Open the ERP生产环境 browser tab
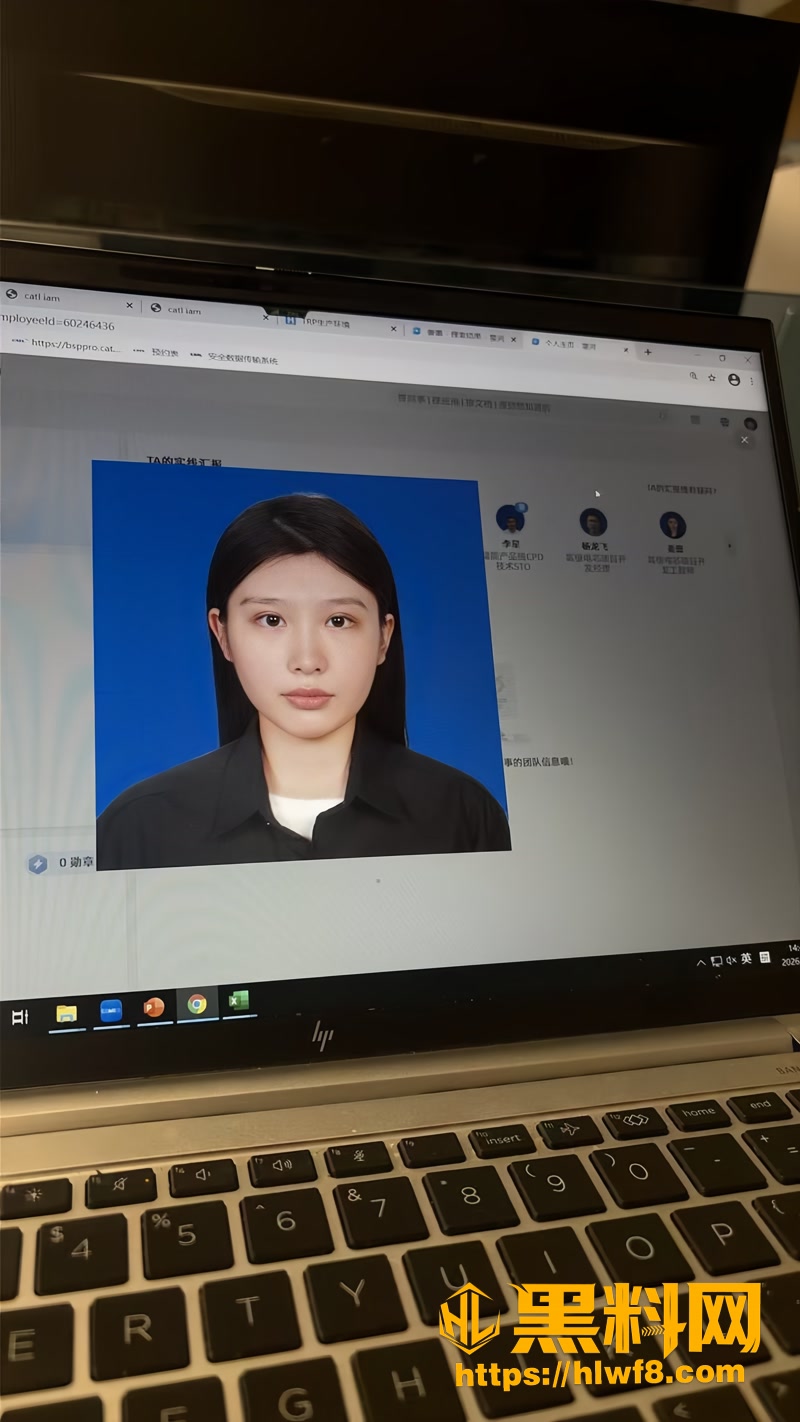Image resolution: width=800 pixels, height=1422 pixels. 340,323
